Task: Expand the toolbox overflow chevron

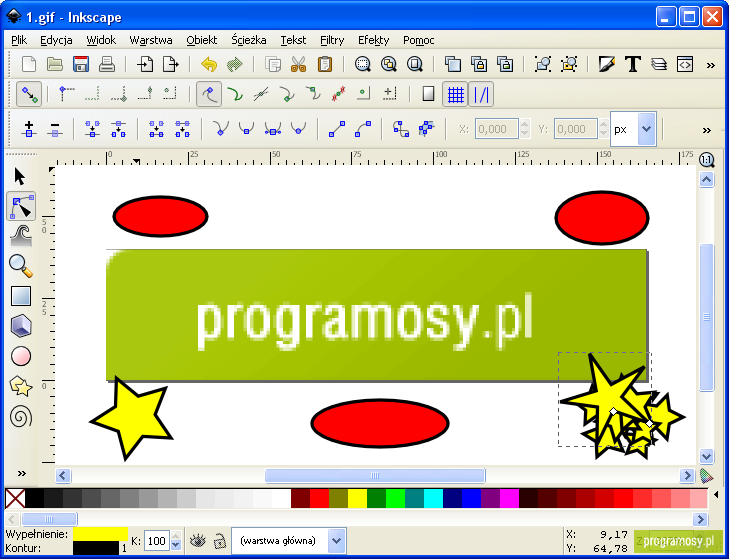Action: pyautogui.click(x=21, y=473)
